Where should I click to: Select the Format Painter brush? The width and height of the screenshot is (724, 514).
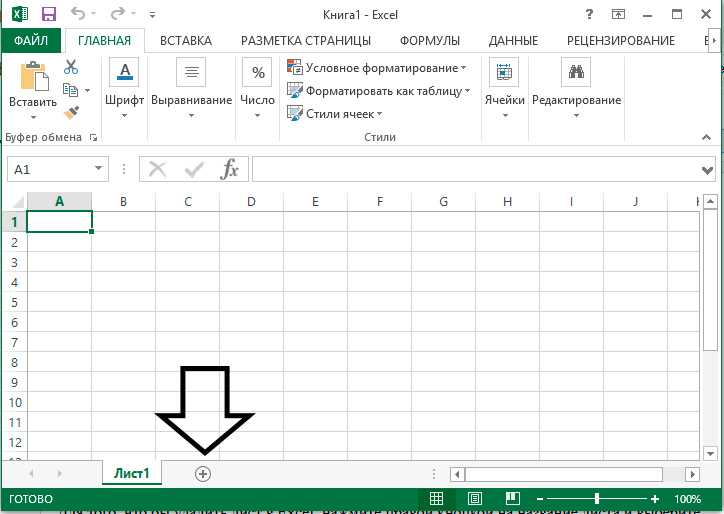(x=71, y=112)
